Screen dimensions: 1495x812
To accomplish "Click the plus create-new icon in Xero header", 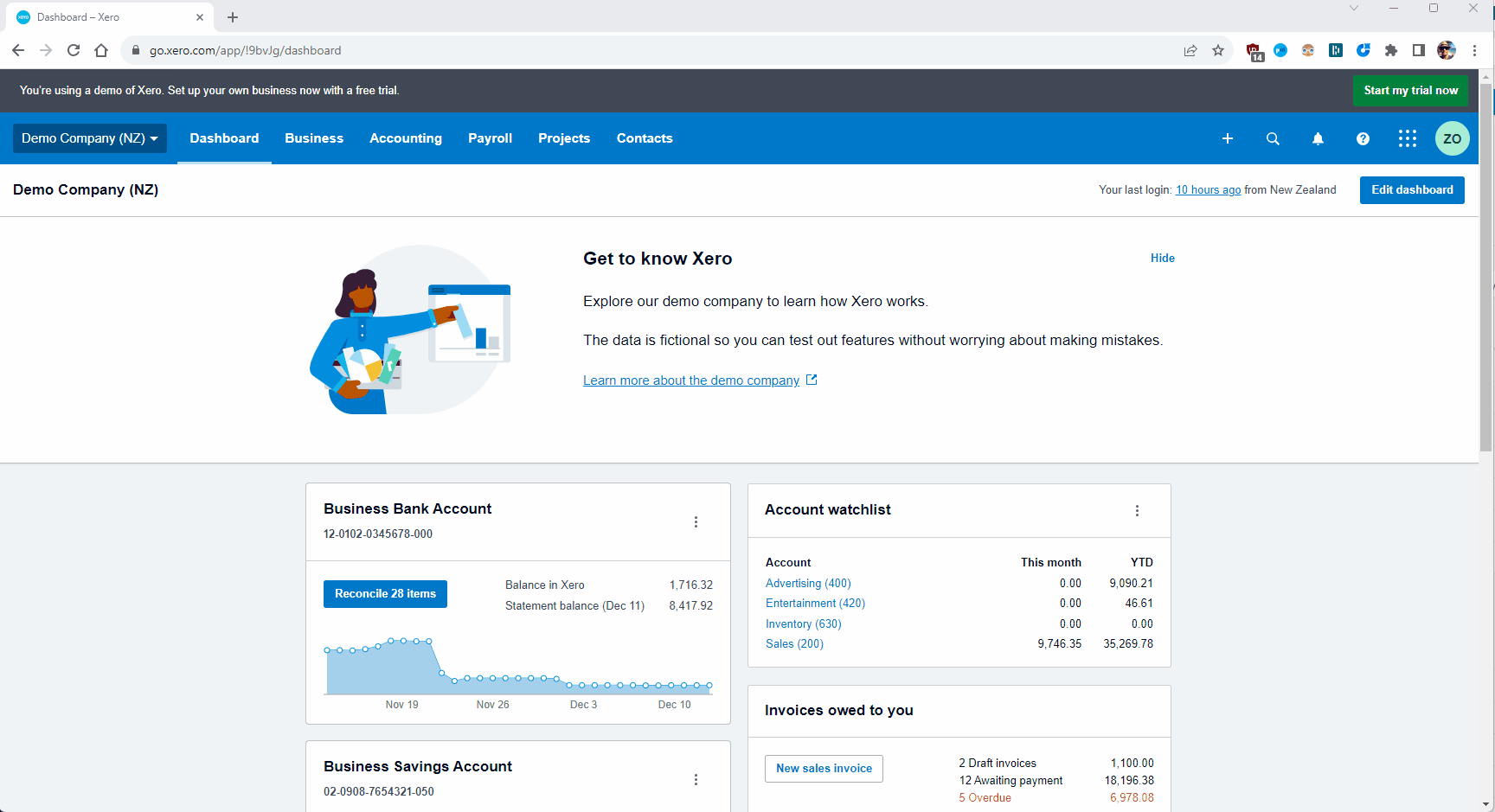I will click(x=1227, y=138).
